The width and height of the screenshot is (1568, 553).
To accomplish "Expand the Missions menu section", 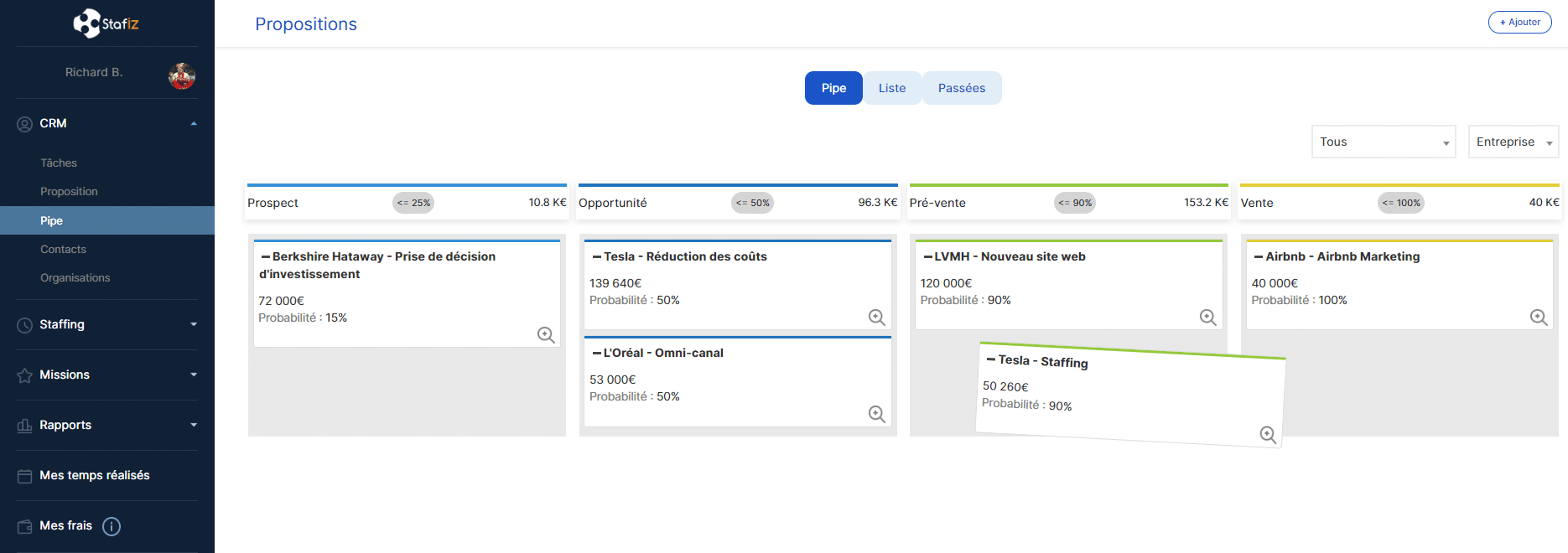I will (x=194, y=375).
